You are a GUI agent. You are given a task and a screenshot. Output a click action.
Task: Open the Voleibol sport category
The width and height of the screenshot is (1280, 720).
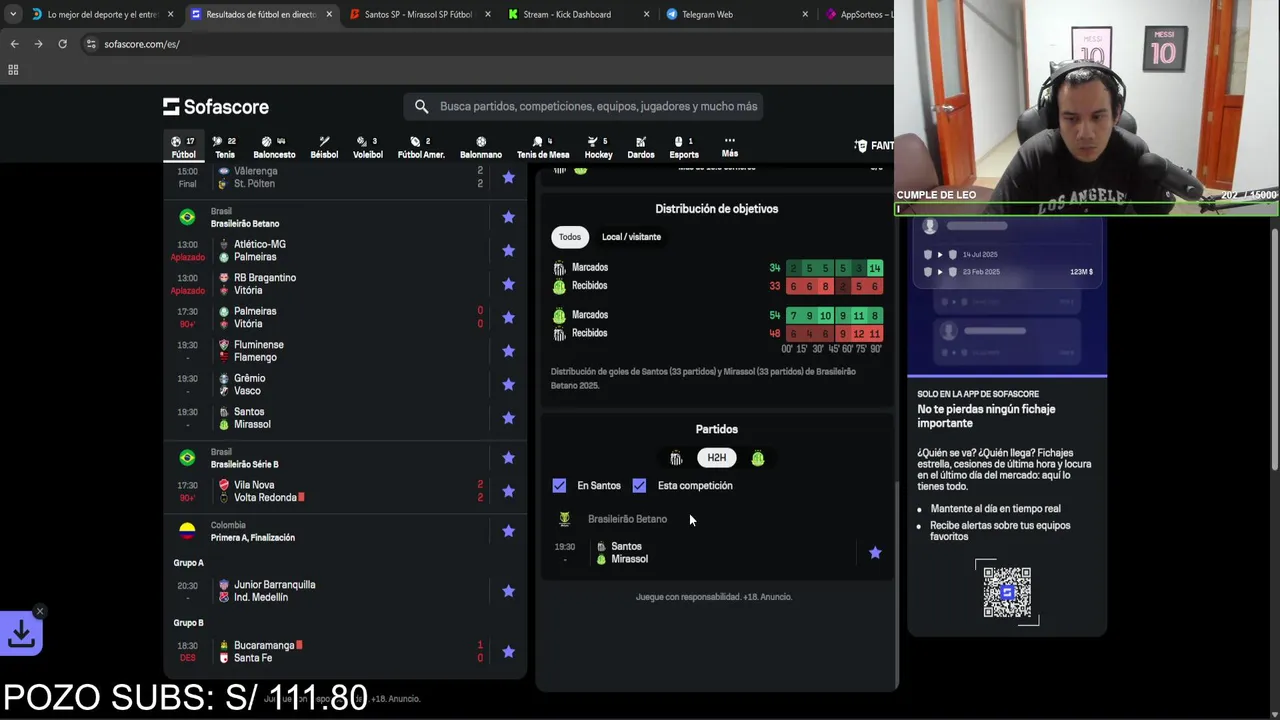pos(367,147)
